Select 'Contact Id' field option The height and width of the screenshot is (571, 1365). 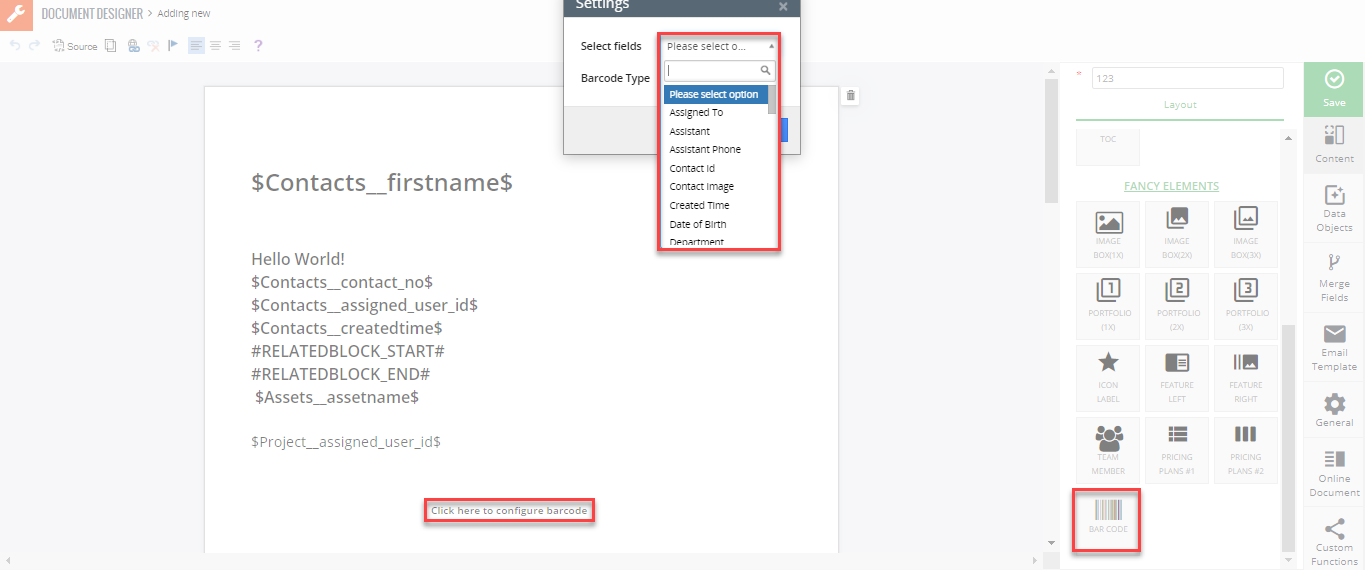pos(716,169)
